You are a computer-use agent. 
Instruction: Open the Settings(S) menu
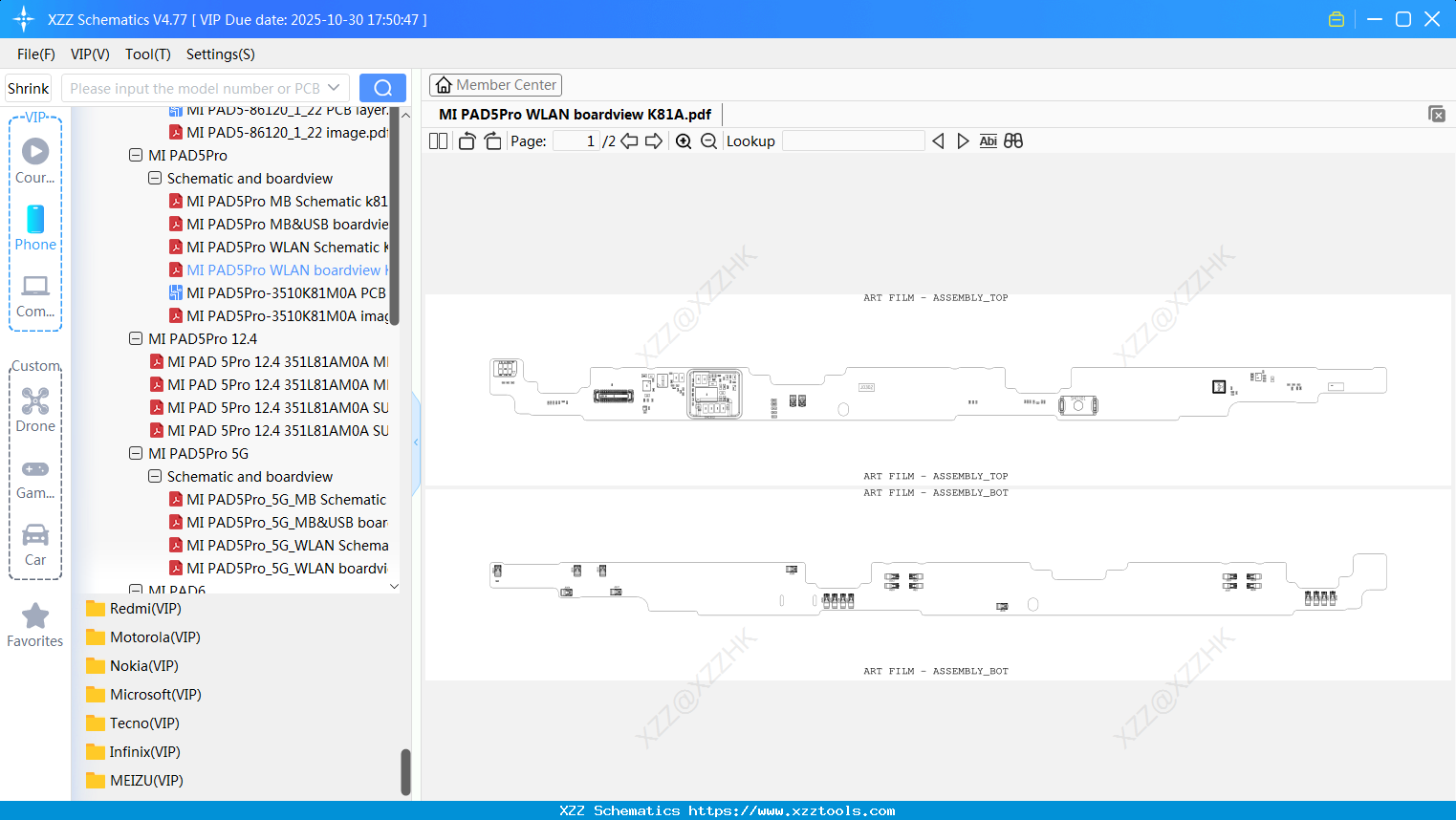point(220,54)
